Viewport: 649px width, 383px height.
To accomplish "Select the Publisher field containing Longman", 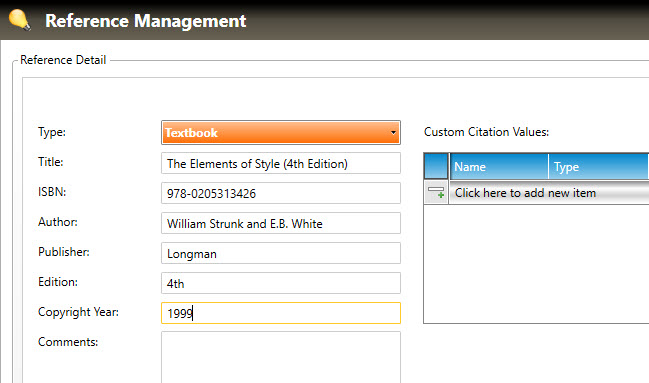I will pyautogui.click(x=281, y=253).
